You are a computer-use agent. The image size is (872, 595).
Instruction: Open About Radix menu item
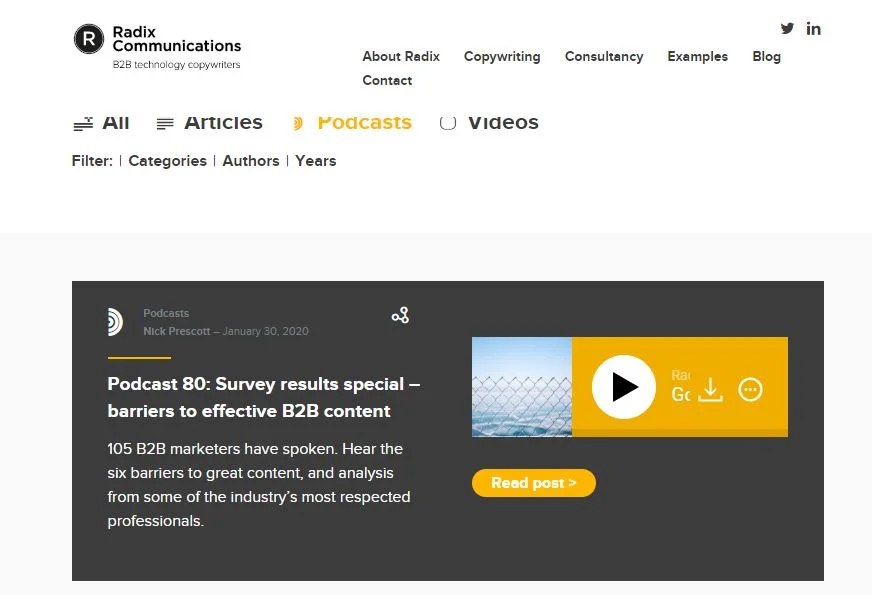(x=401, y=56)
